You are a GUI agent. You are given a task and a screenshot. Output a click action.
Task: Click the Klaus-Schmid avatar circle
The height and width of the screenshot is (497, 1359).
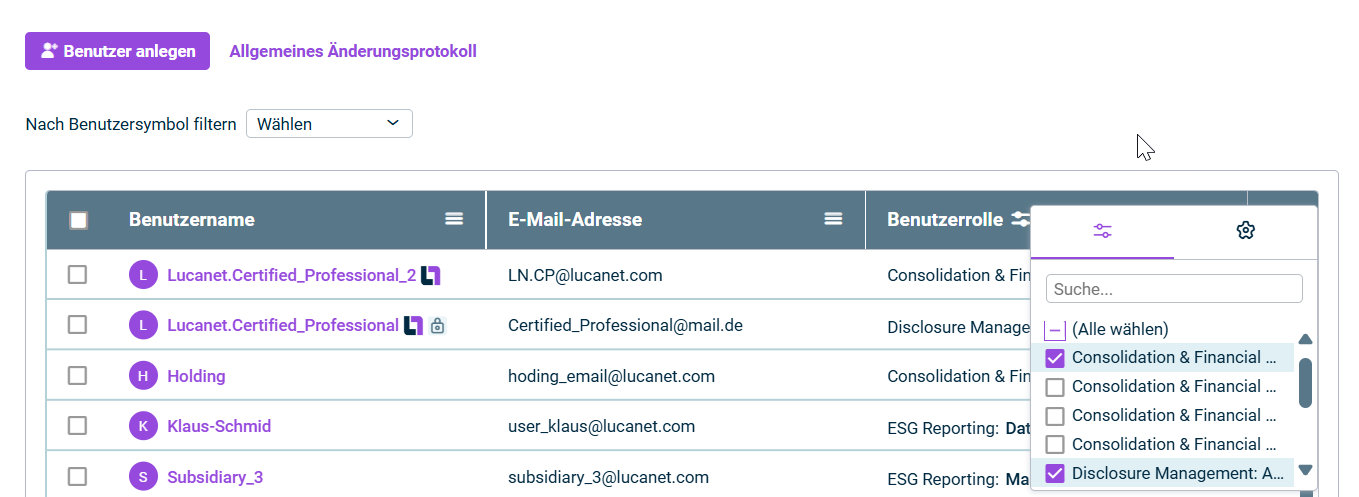tap(143, 426)
